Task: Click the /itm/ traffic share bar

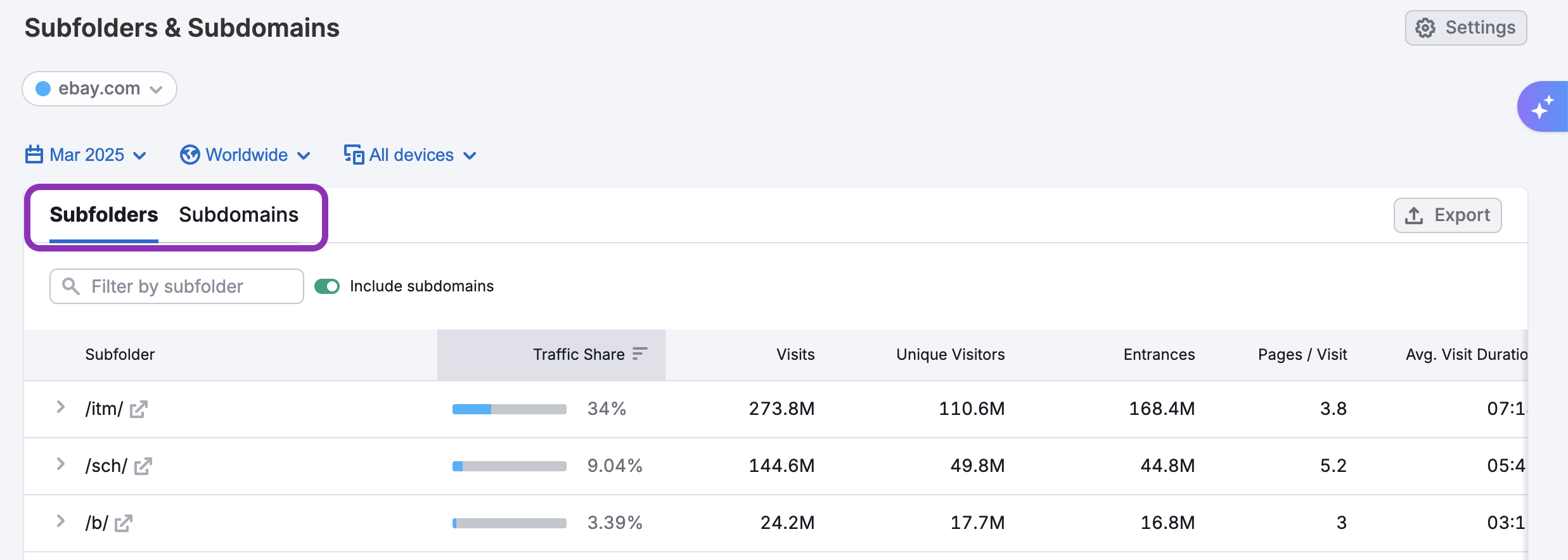Action: click(x=509, y=409)
